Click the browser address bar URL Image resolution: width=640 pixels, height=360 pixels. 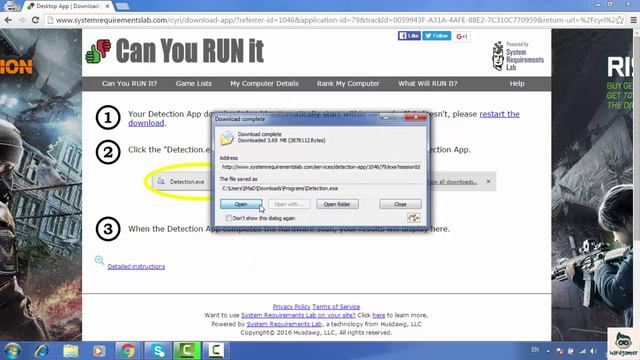click(335, 20)
